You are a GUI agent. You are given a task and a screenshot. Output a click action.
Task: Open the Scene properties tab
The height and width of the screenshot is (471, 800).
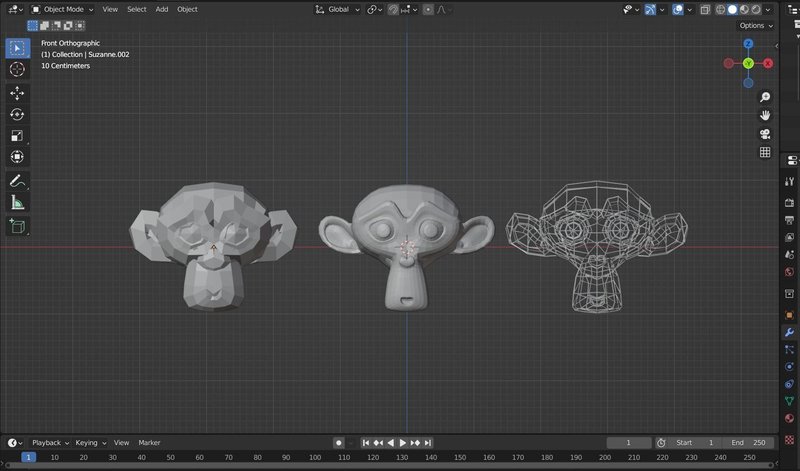tap(789, 255)
